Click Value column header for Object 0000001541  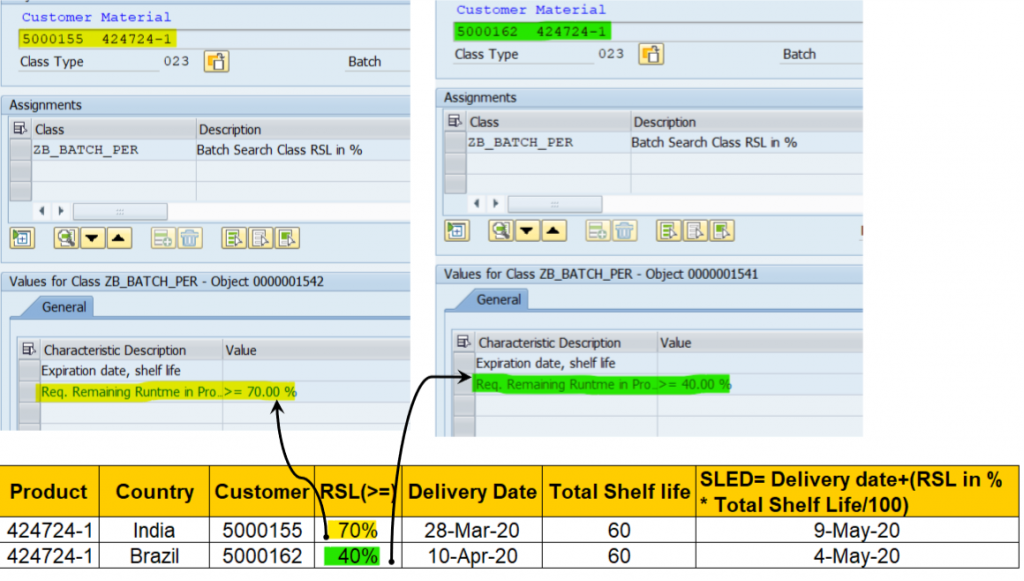[x=760, y=343]
